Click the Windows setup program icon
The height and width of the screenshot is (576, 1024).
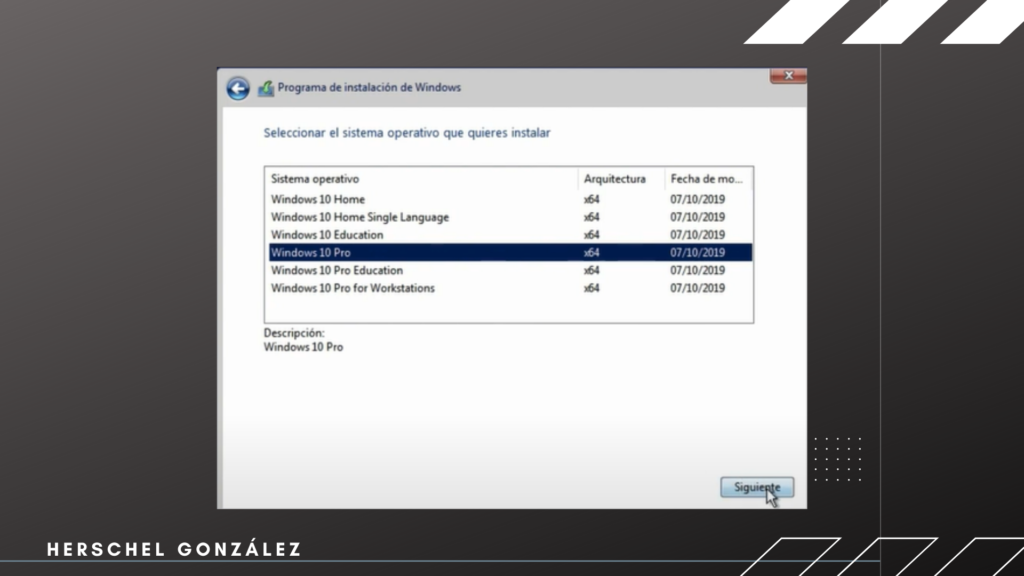click(x=265, y=88)
